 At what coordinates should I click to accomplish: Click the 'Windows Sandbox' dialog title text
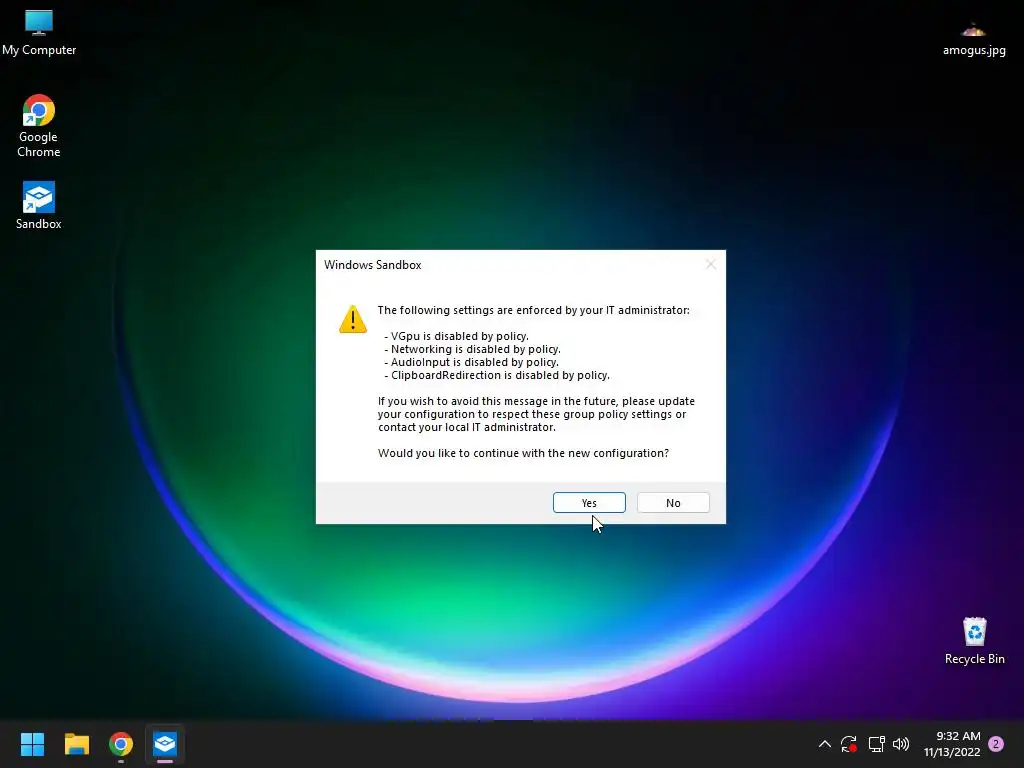[x=372, y=264]
